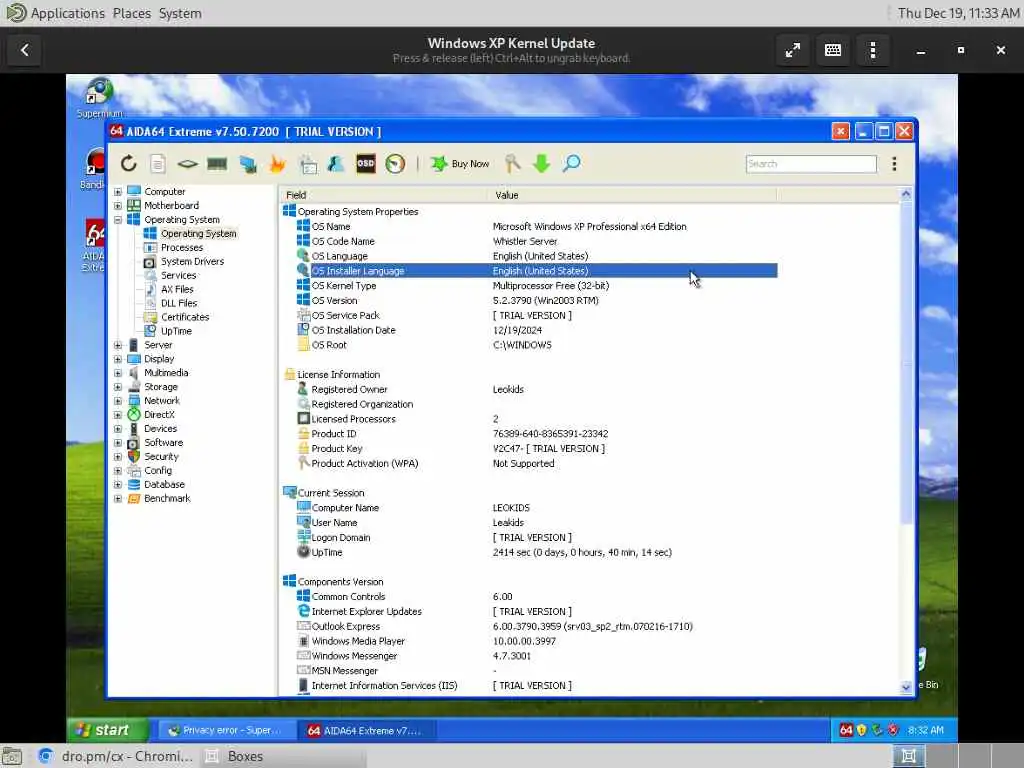Select Config in the tree
This screenshot has width=1024, height=768.
click(157, 470)
